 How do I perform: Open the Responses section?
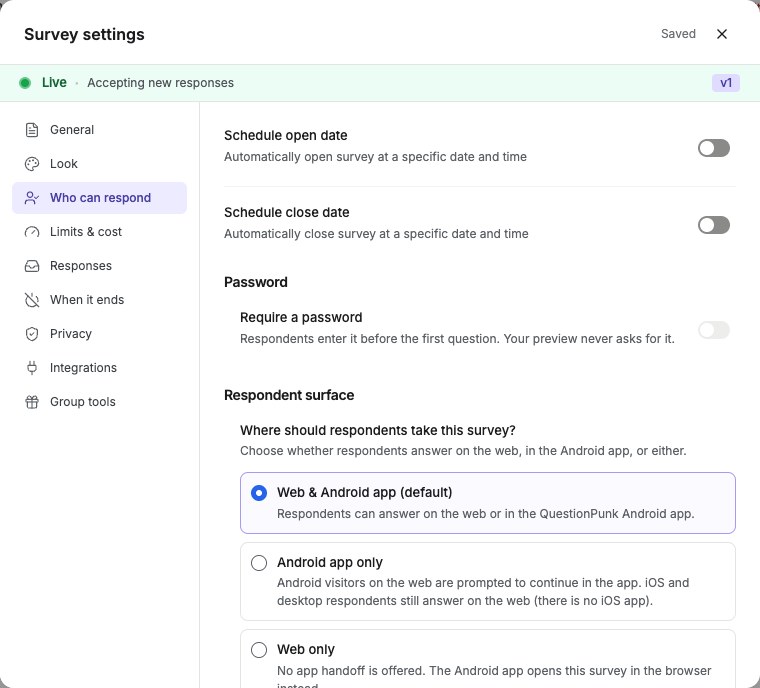99,266
